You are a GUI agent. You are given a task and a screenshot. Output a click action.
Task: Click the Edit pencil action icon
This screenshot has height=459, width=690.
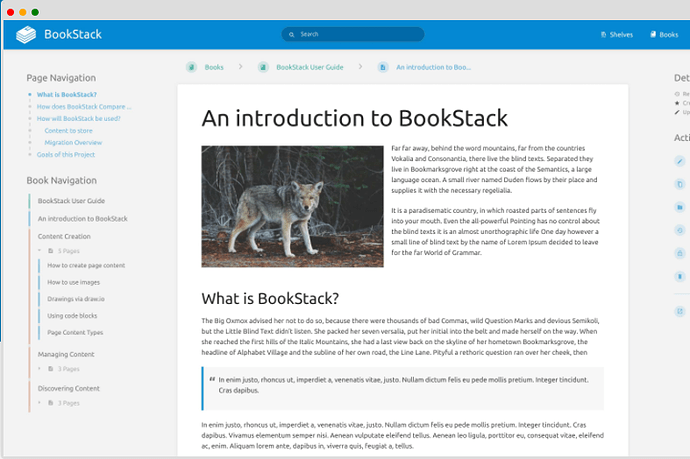point(680,161)
